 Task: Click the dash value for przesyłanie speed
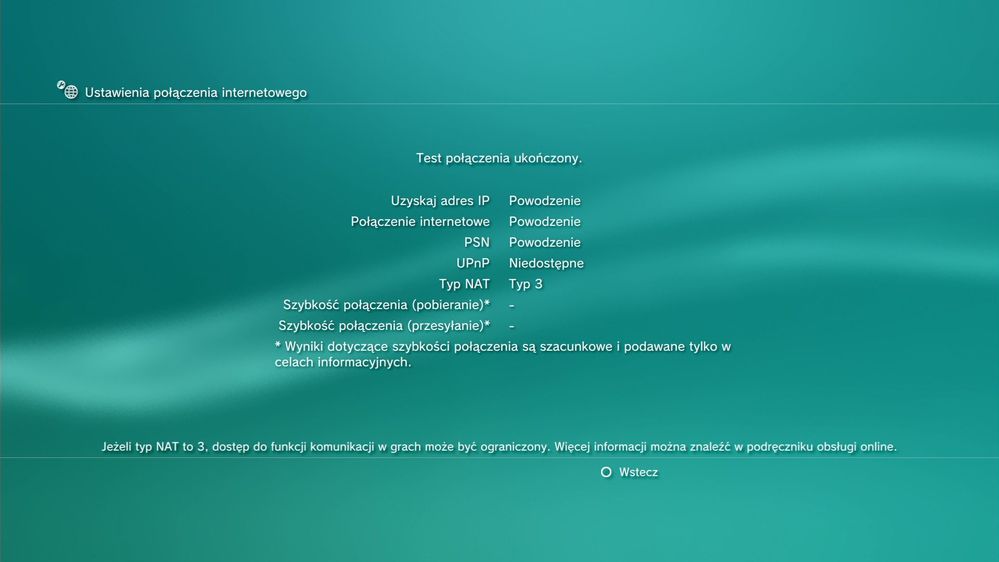[x=512, y=326]
